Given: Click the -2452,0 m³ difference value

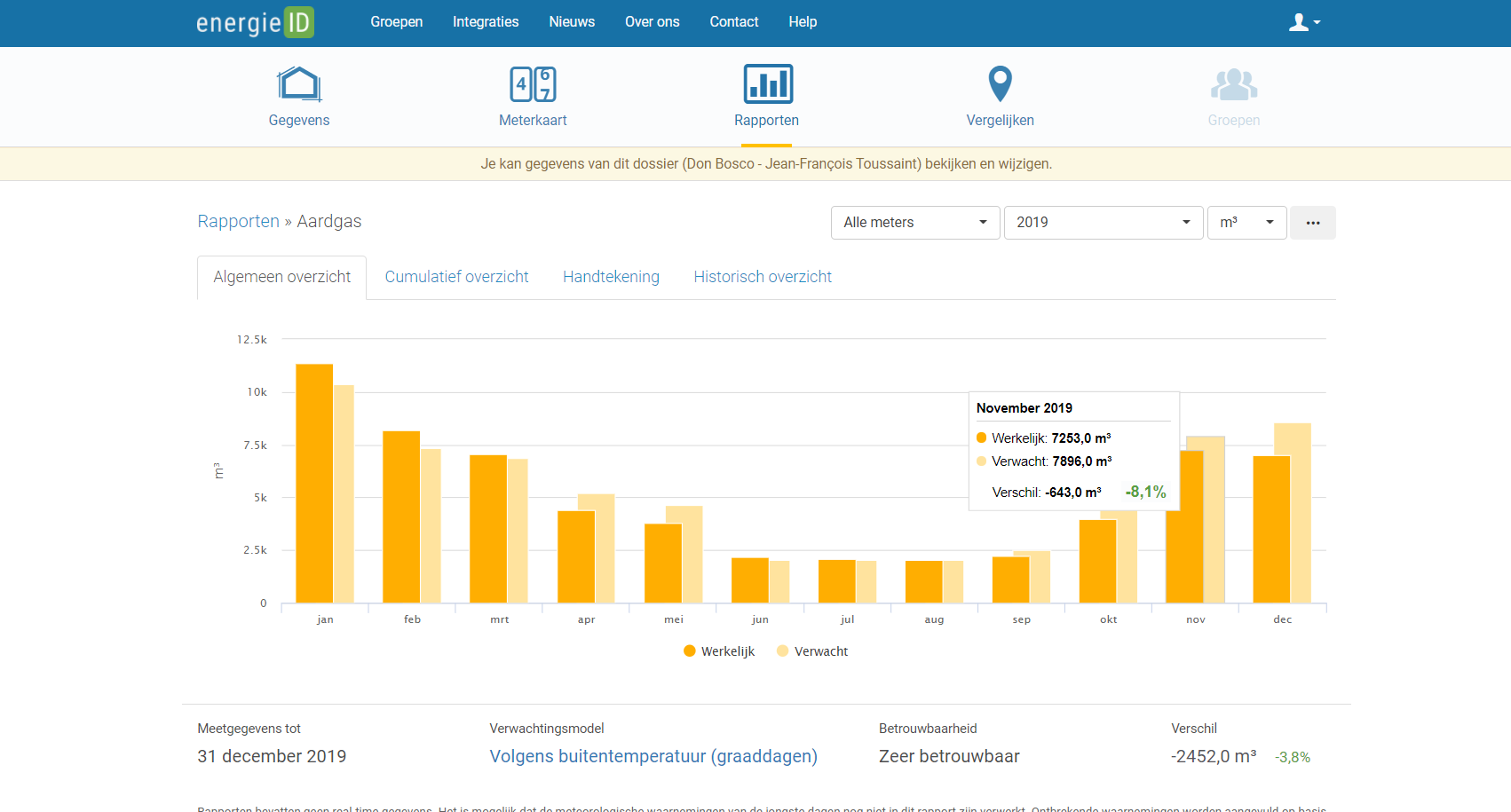Looking at the screenshot, I should tap(1214, 756).
